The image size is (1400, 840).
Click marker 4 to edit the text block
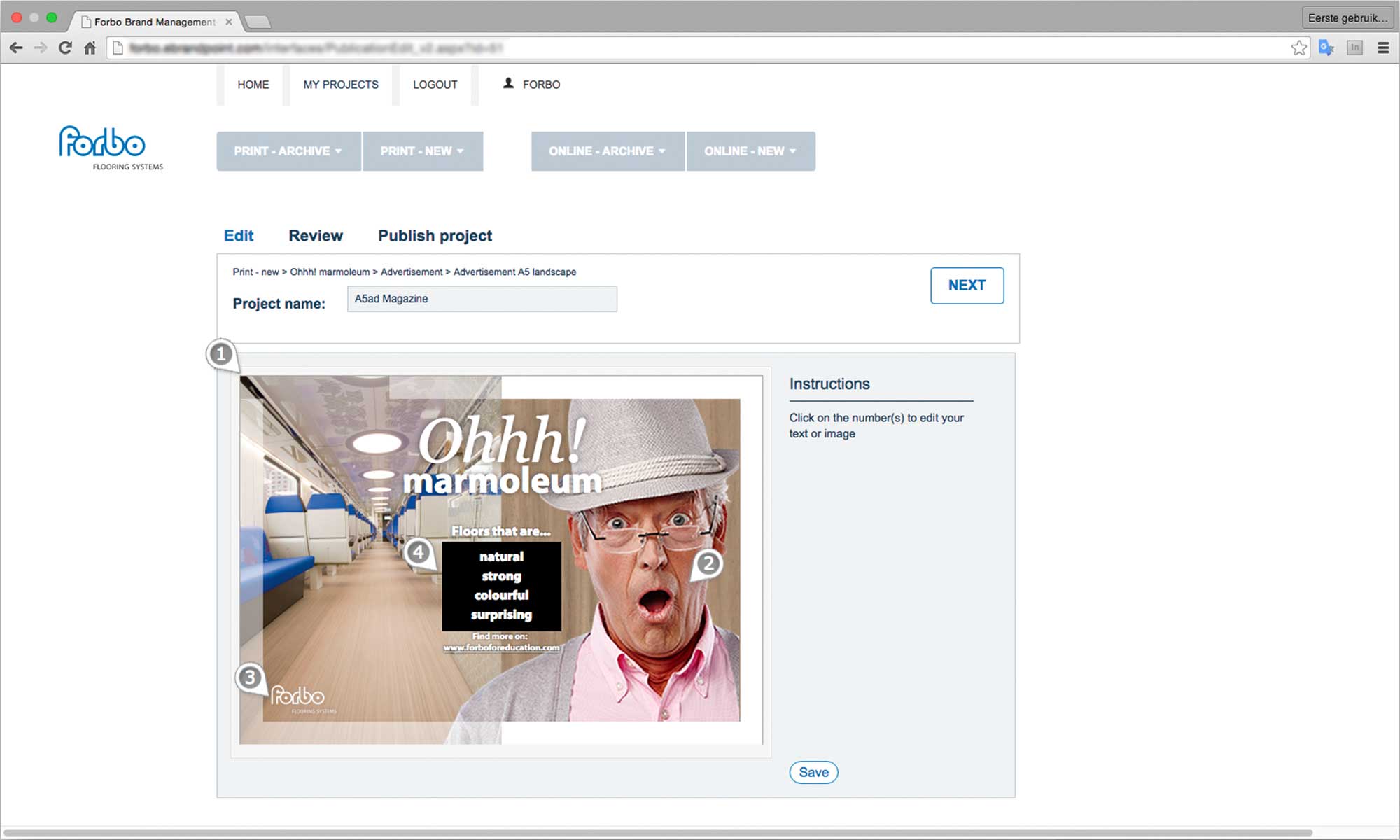pos(418,553)
